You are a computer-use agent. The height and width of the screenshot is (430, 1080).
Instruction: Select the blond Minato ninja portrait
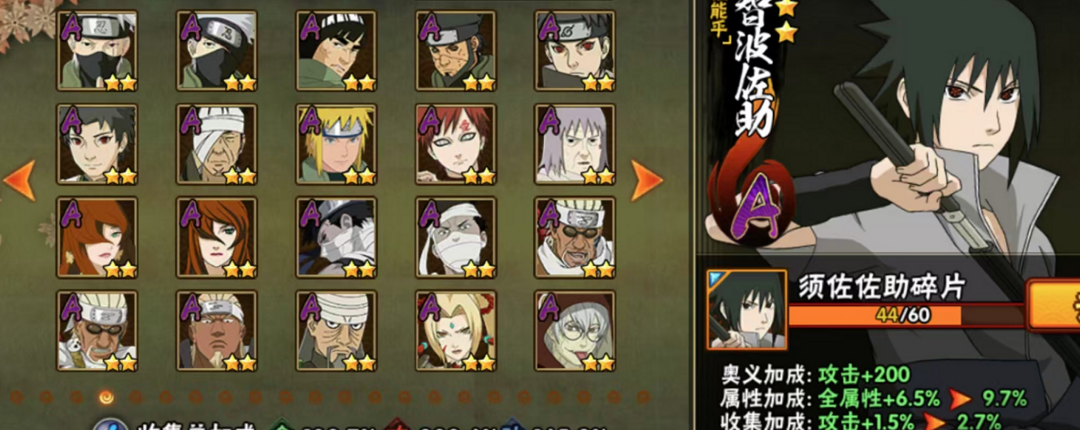[336, 143]
